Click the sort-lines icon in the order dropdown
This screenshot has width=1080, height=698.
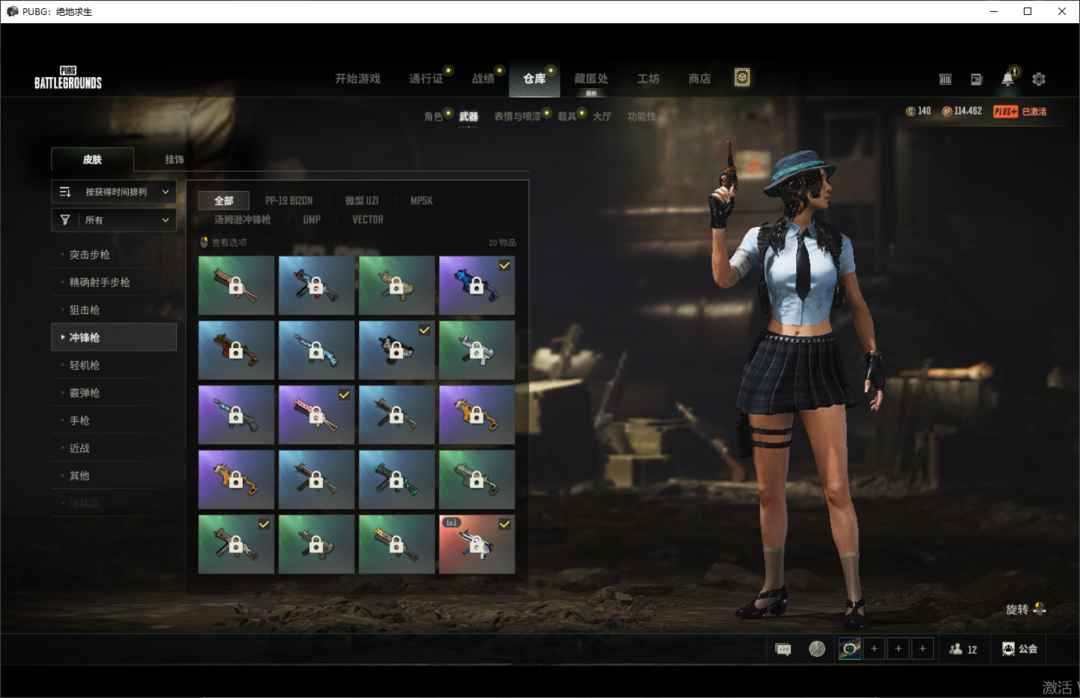[x=65, y=192]
